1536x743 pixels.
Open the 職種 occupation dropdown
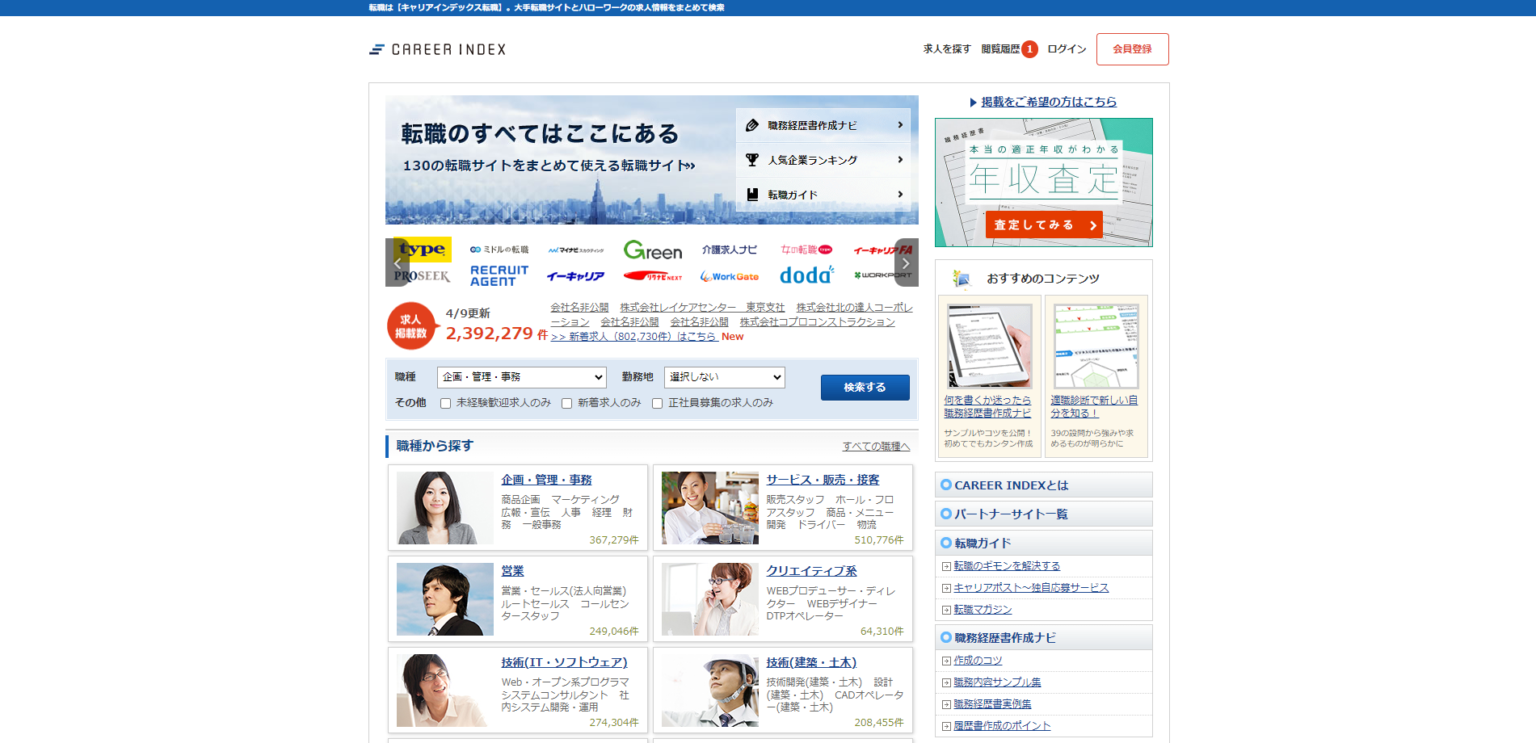click(x=521, y=377)
